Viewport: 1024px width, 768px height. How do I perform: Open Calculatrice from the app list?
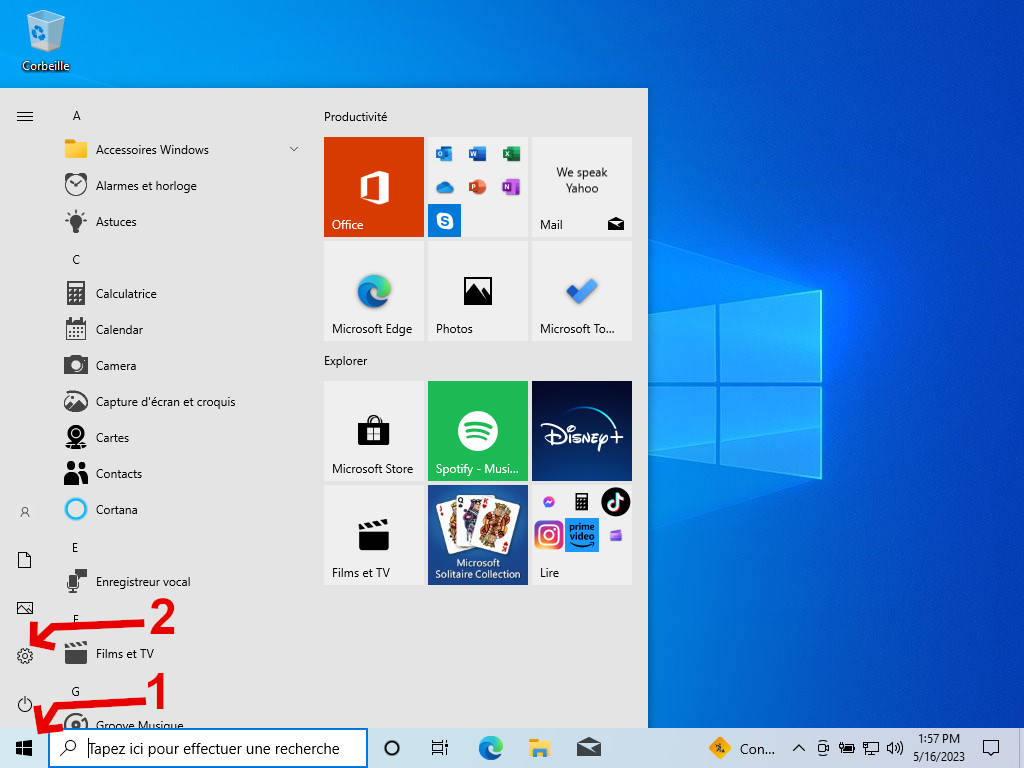126,294
